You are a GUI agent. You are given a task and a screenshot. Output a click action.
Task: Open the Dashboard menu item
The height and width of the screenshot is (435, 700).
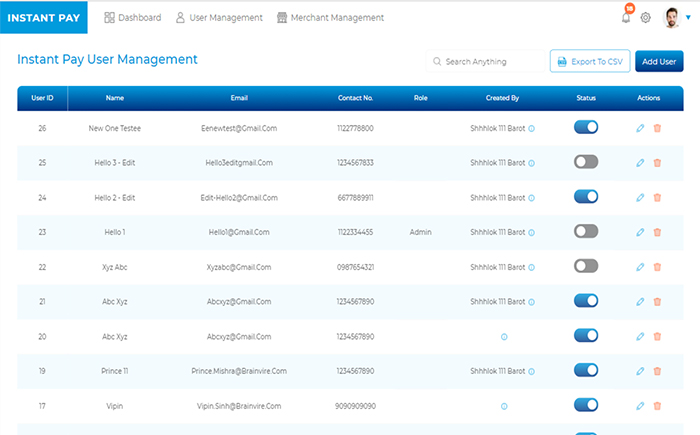133,17
